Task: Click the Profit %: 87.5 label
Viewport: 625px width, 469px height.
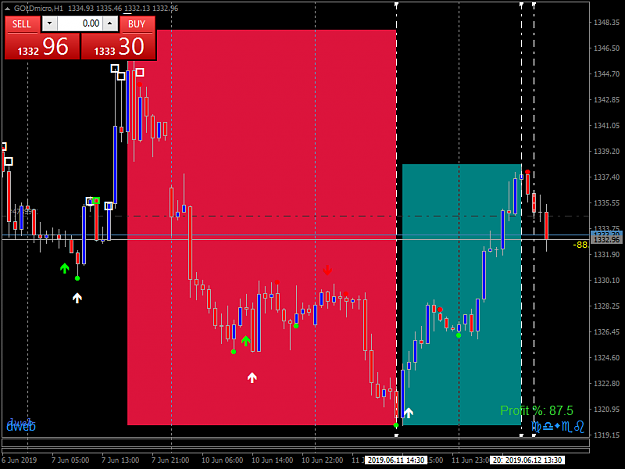Action: pos(537,410)
